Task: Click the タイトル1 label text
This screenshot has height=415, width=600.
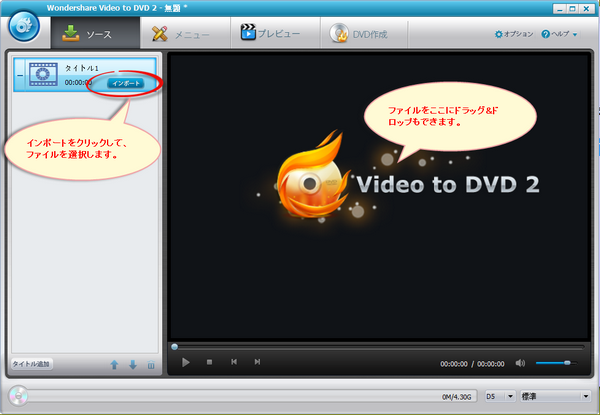Action: coord(82,68)
